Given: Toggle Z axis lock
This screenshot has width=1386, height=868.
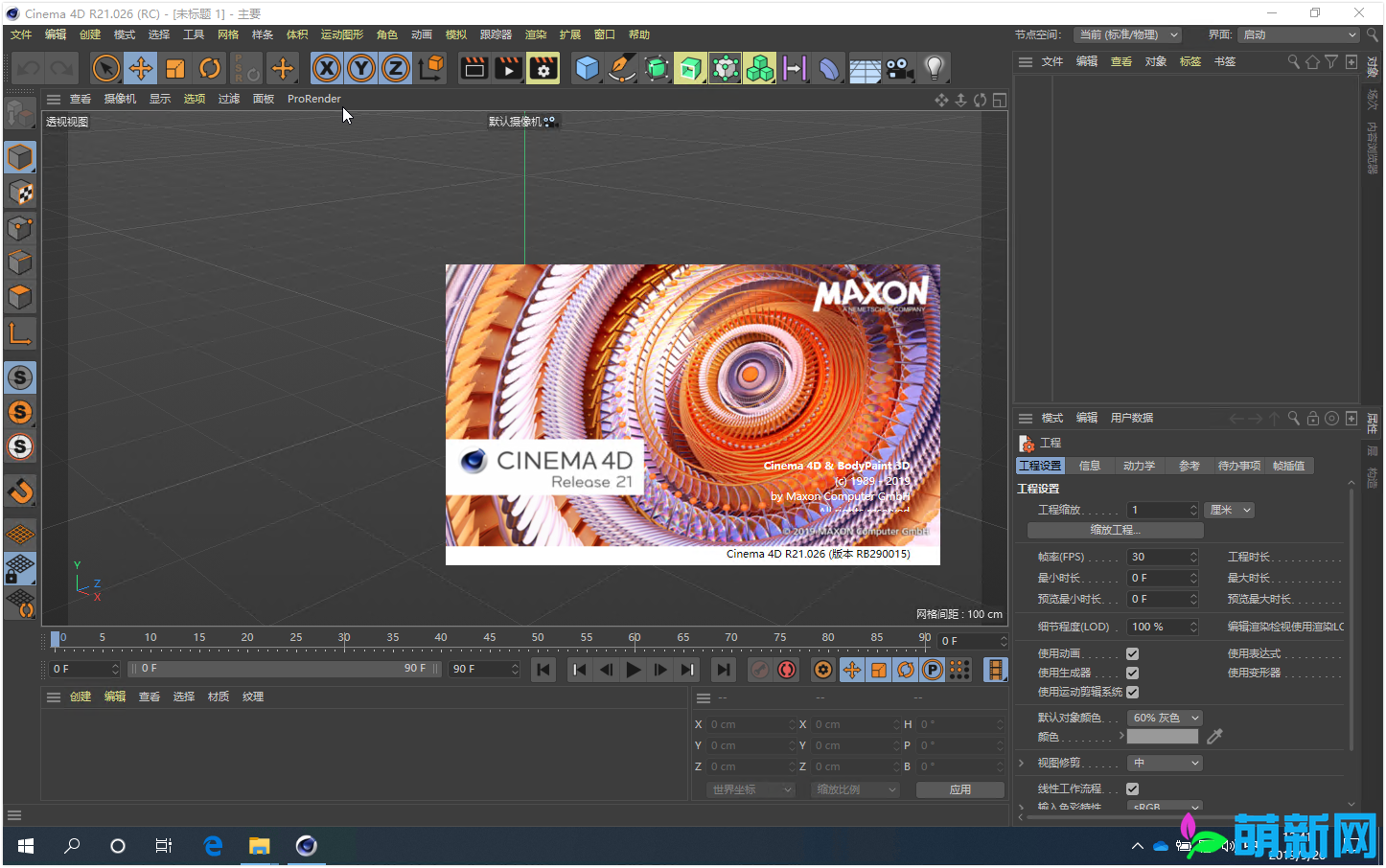Looking at the screenshot, I should coord(396,68).
